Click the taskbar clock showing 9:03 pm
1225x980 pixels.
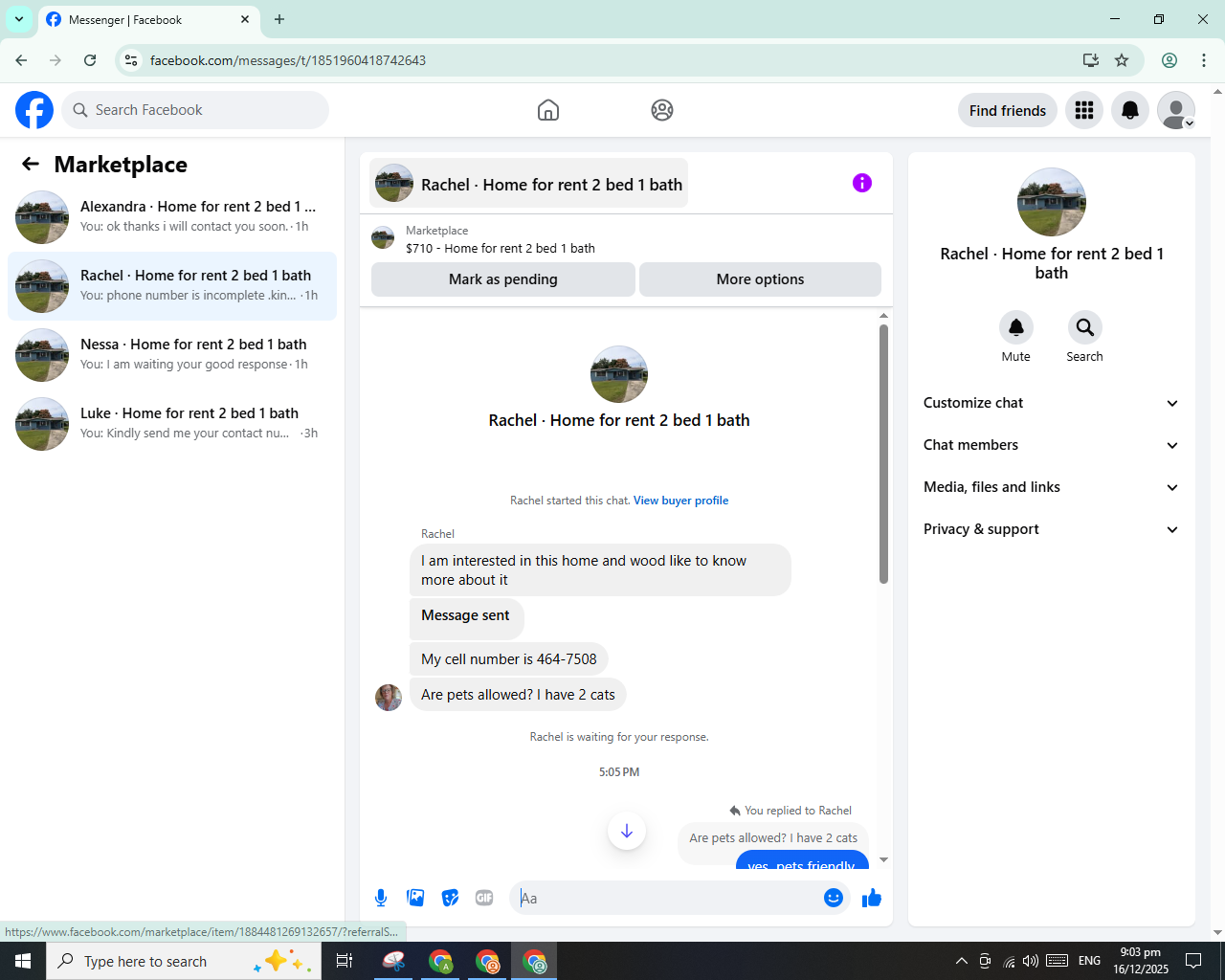[x=1141, y=961]
